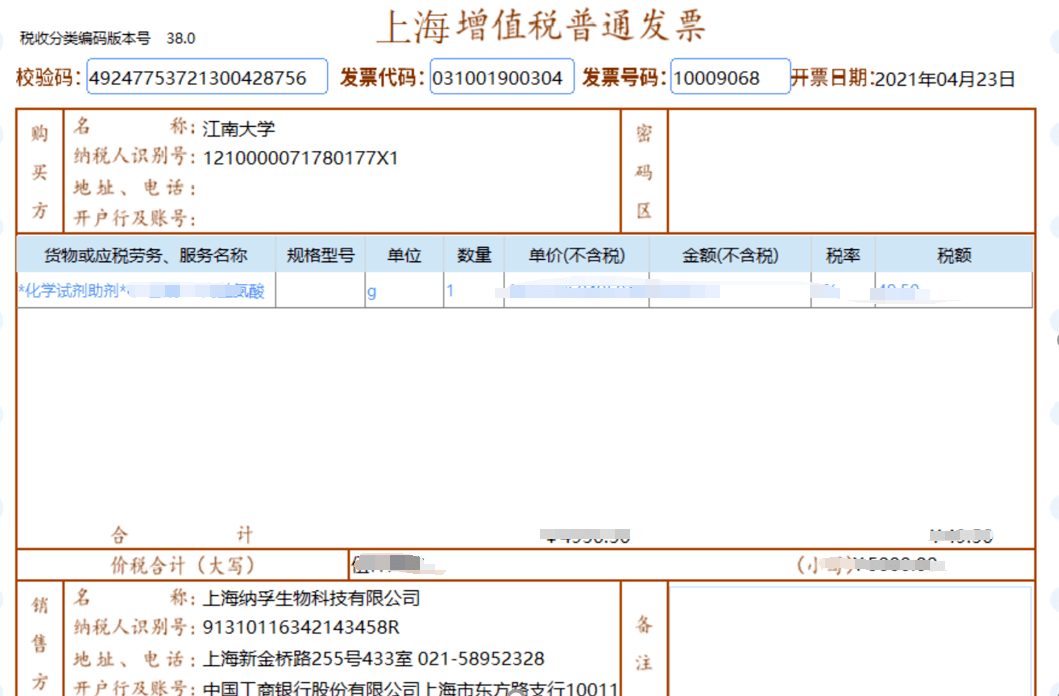Image resolution: width=1059 pixels, height=696 pixels.
Task: Click the seller tax ID 91310116342143458R
Action: pos(300,628)
